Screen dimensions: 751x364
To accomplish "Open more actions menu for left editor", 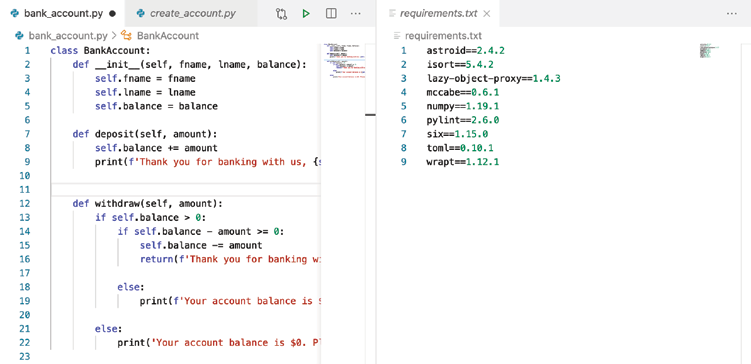I will pyautogui.click(x=355, y=14).
